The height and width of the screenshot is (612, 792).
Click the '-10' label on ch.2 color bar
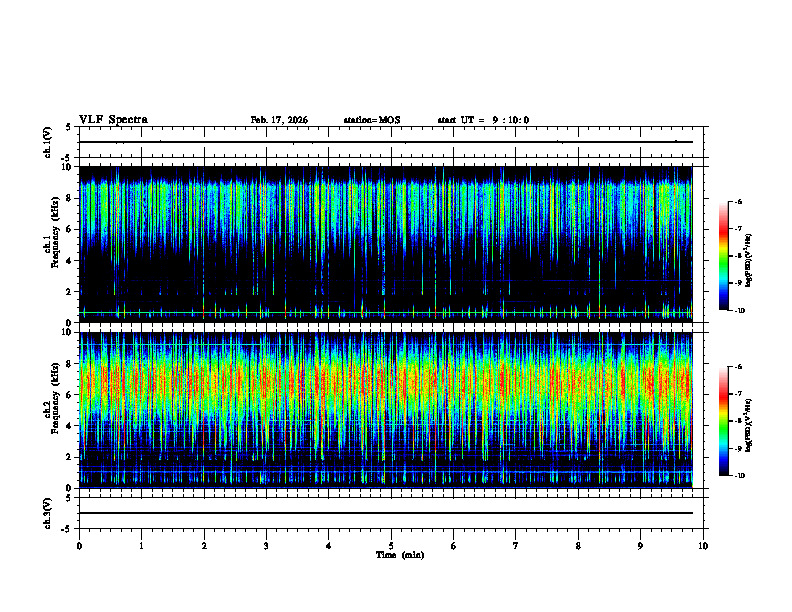click(x=739, y=476)
